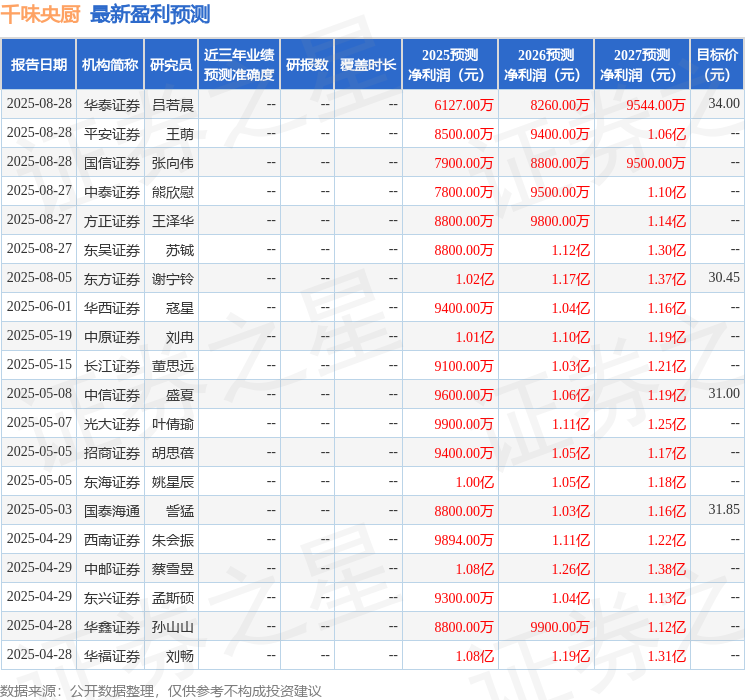Click analyst name 叶倩瑜
This screenshot has height=700, width=745.
pyautogui.click(x=173, y=424)
